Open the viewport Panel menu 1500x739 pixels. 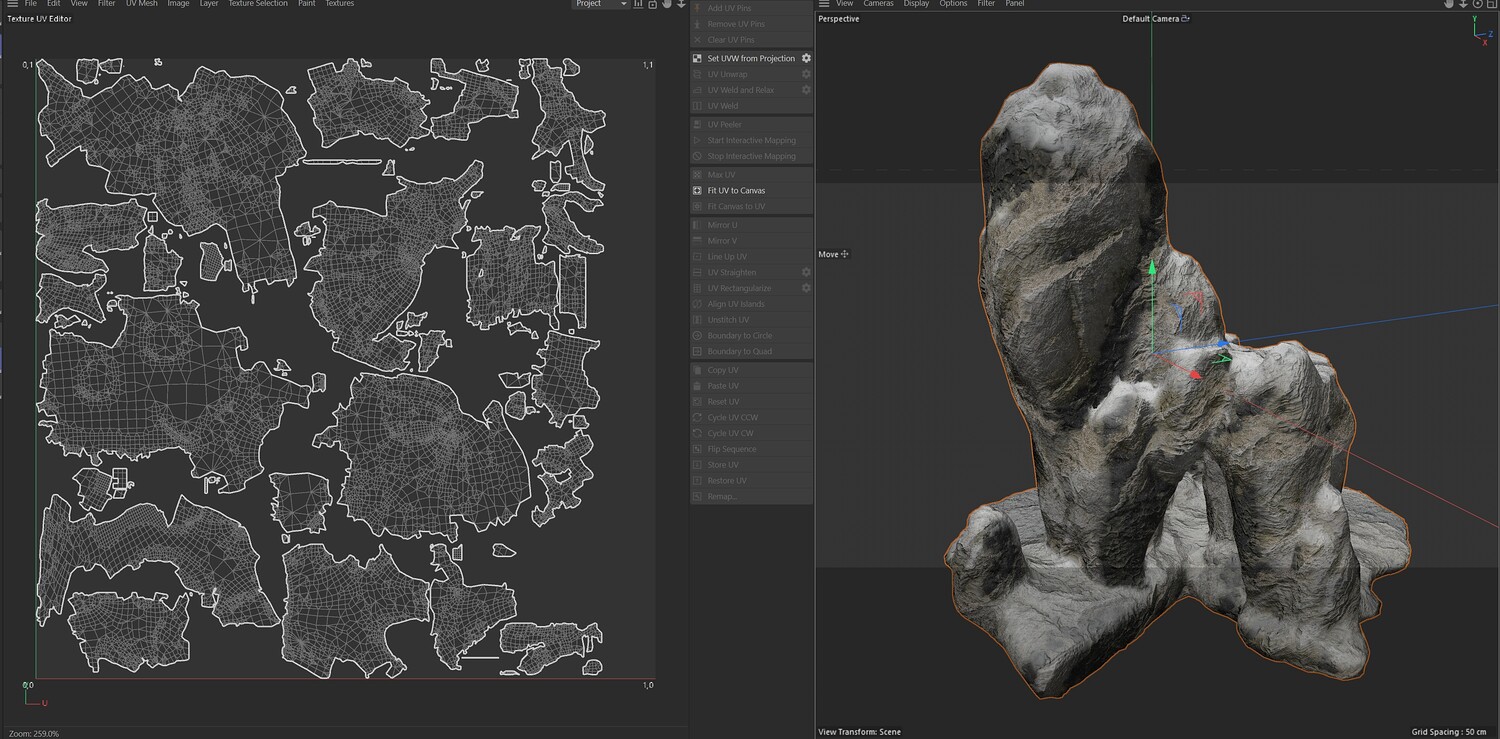tap(1015, 4)
